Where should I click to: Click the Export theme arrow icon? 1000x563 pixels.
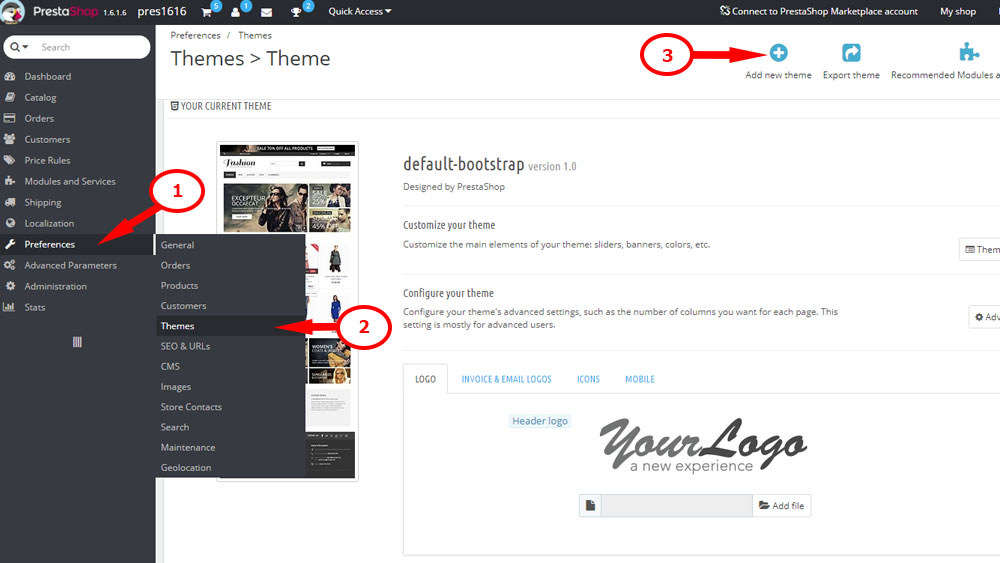[x=851, y=53]
